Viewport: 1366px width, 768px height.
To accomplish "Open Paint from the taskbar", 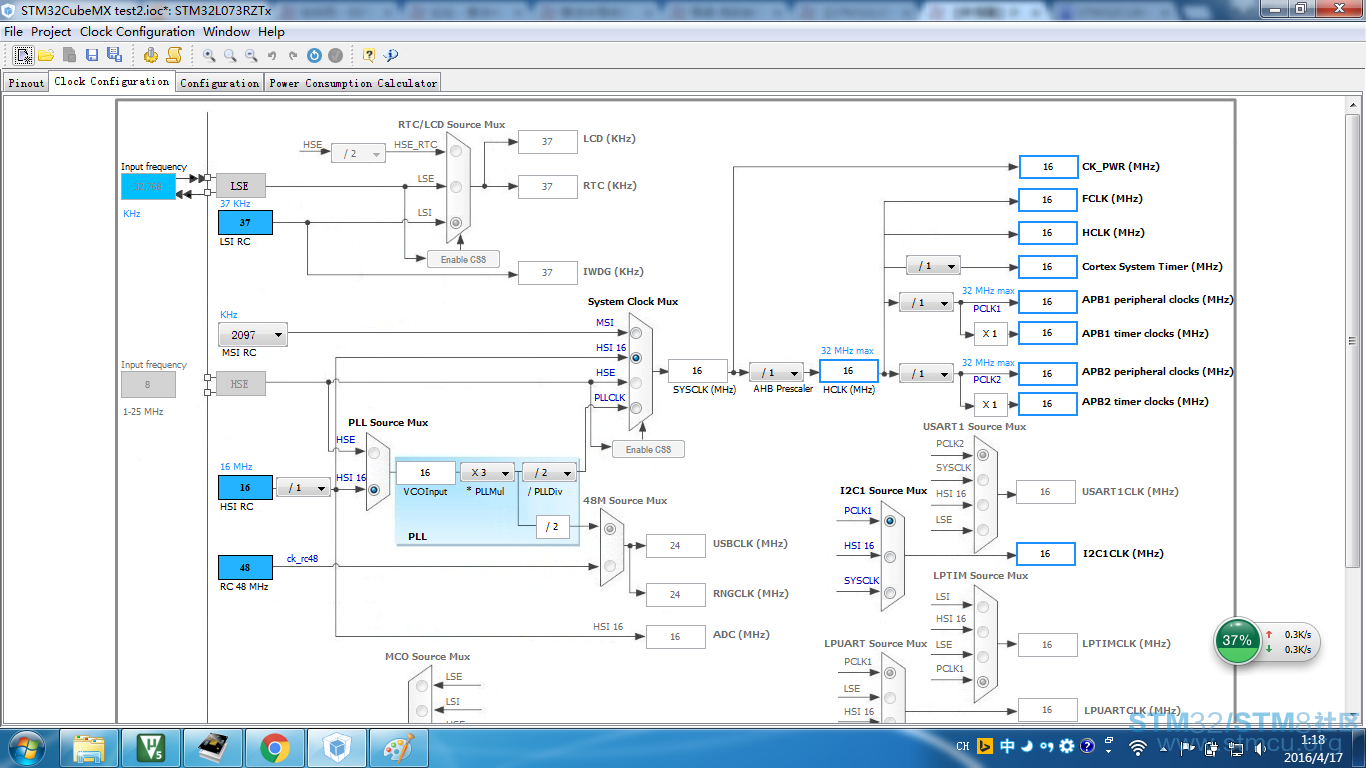I will click(398, 747).
